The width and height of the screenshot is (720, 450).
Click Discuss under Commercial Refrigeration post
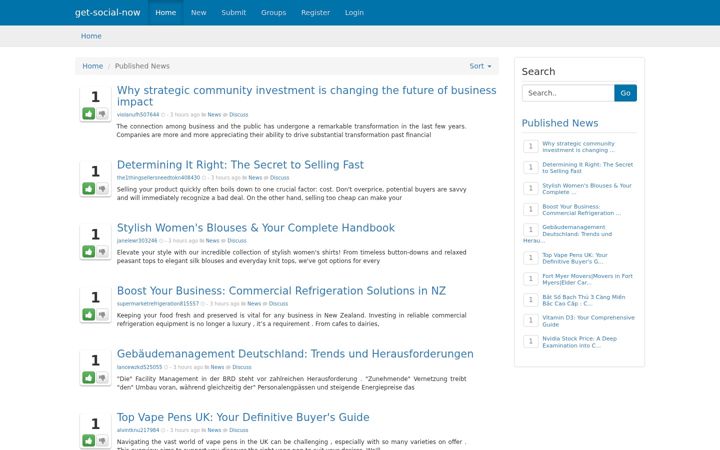pos(278,304)
